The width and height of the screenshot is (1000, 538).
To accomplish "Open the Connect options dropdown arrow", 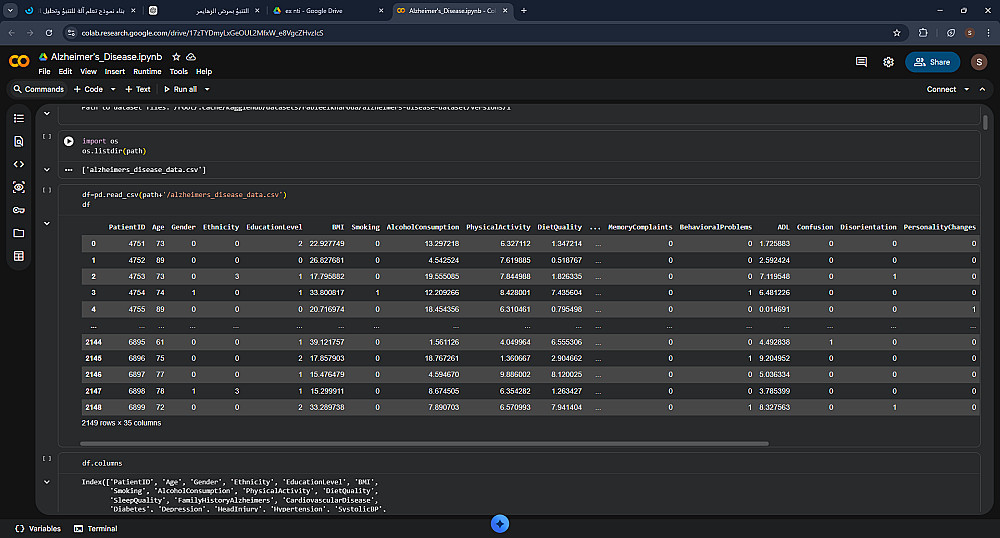I will pyautogui.click(x=966, y=89).
